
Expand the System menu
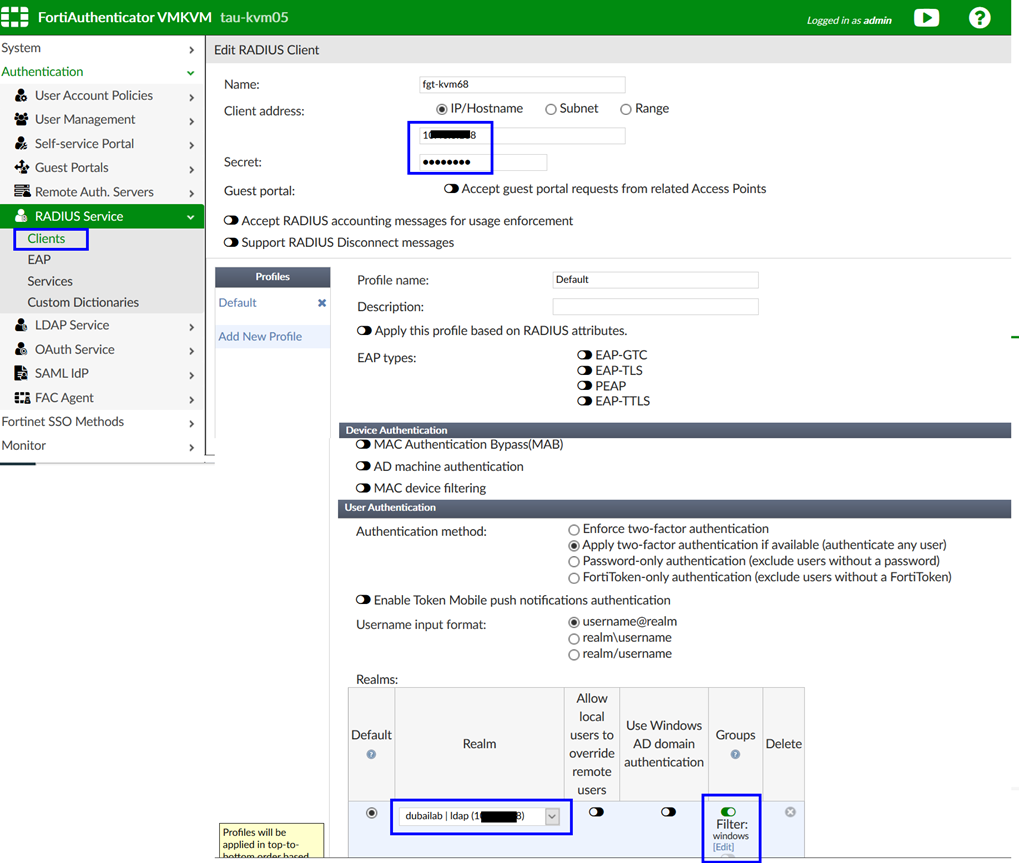pos(191,50)
